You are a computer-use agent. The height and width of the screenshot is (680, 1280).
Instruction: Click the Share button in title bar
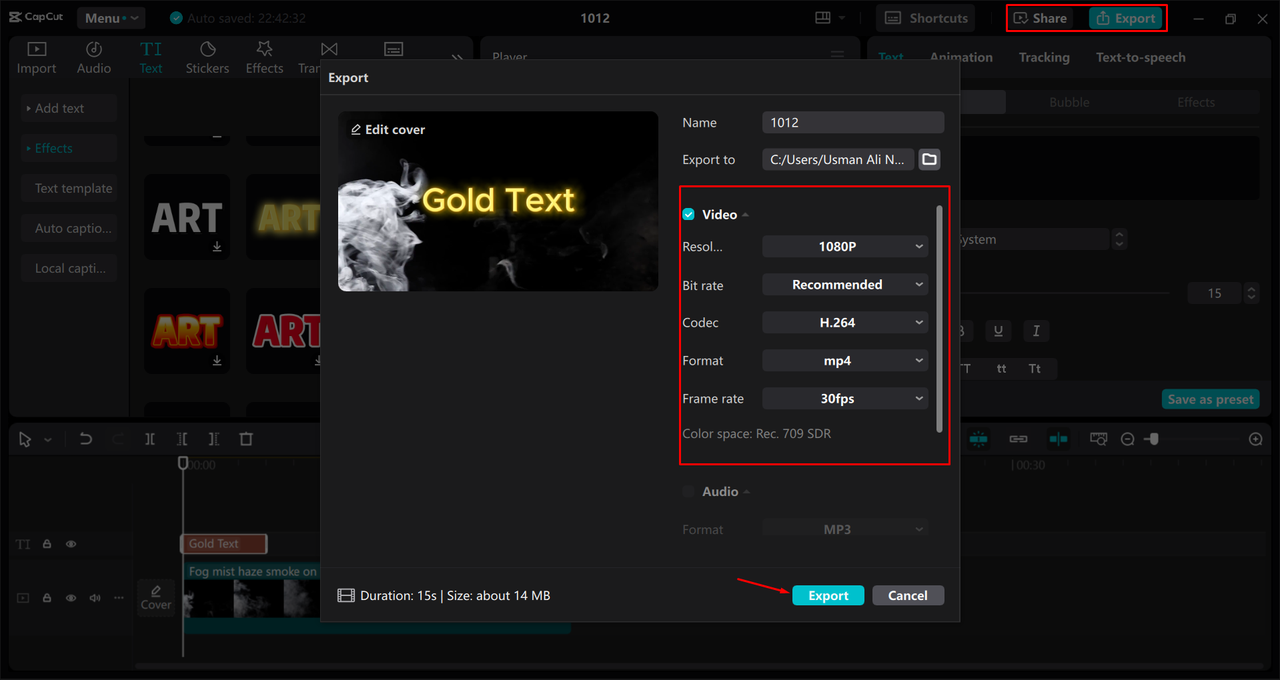click(1041, 18)
